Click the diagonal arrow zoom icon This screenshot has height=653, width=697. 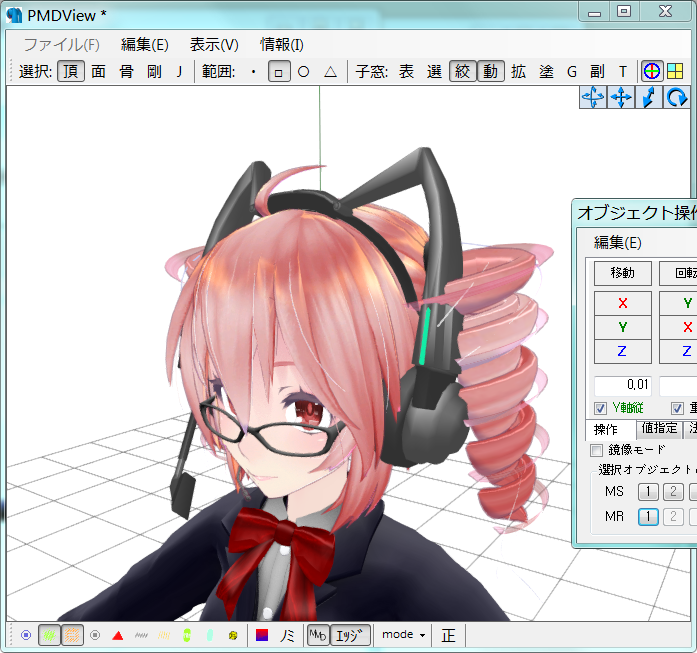649,97
